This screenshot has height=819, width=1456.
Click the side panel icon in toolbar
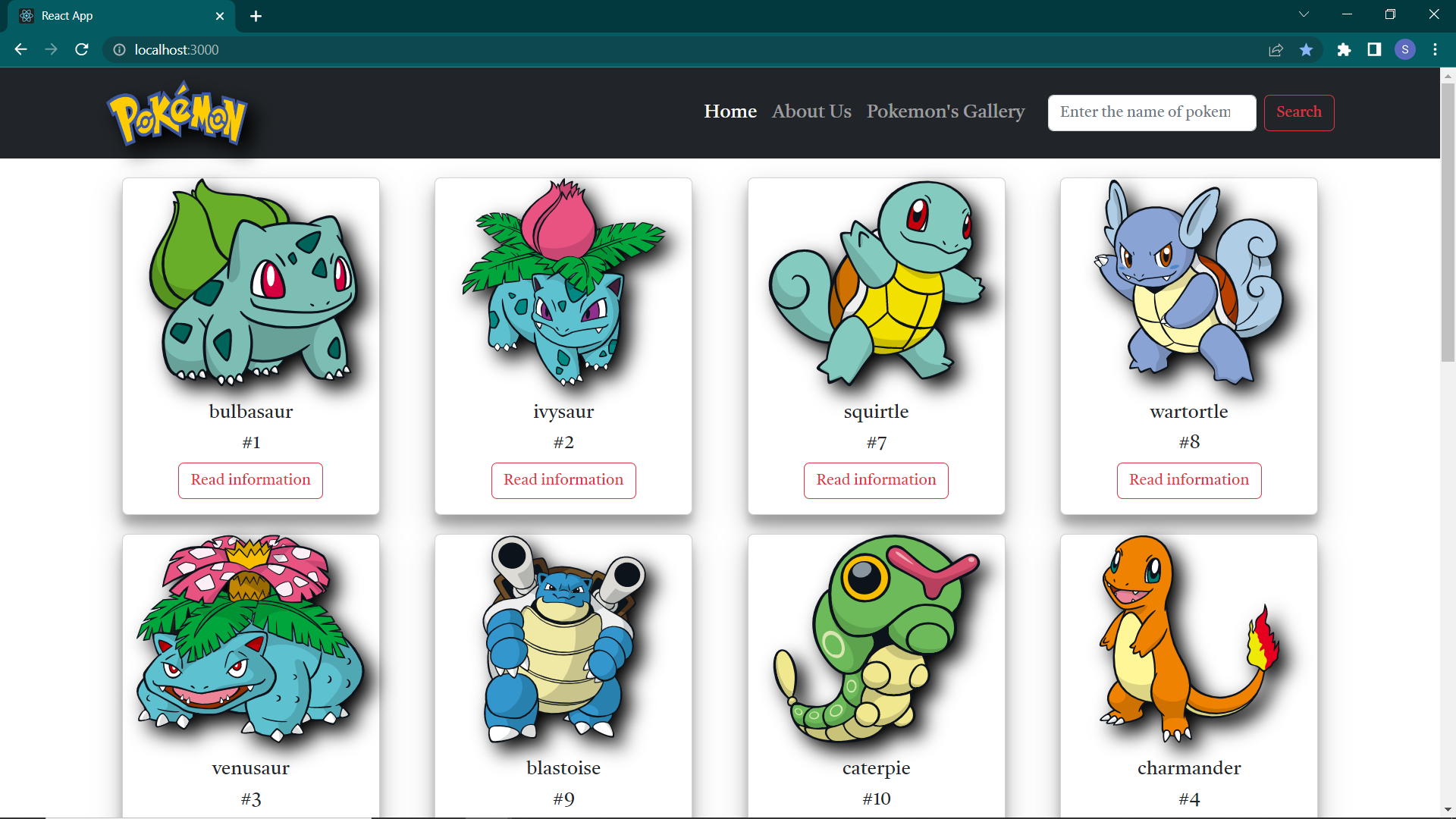[1374, 49]
